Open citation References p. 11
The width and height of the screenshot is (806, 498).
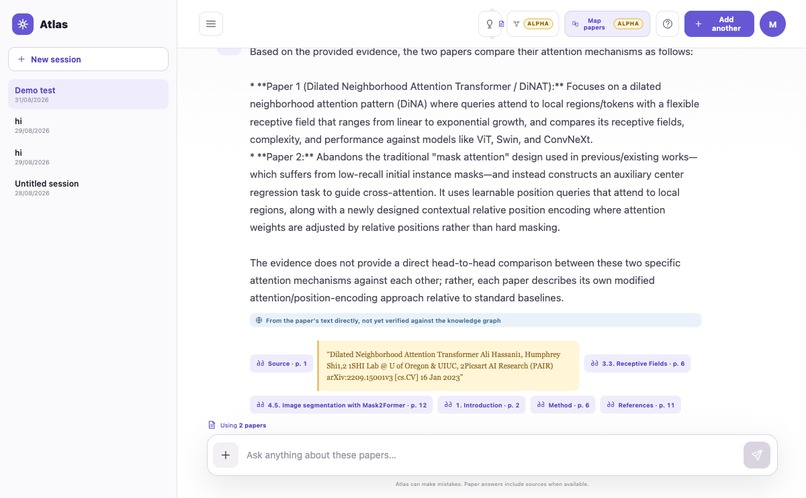click(x=640, y=405)
